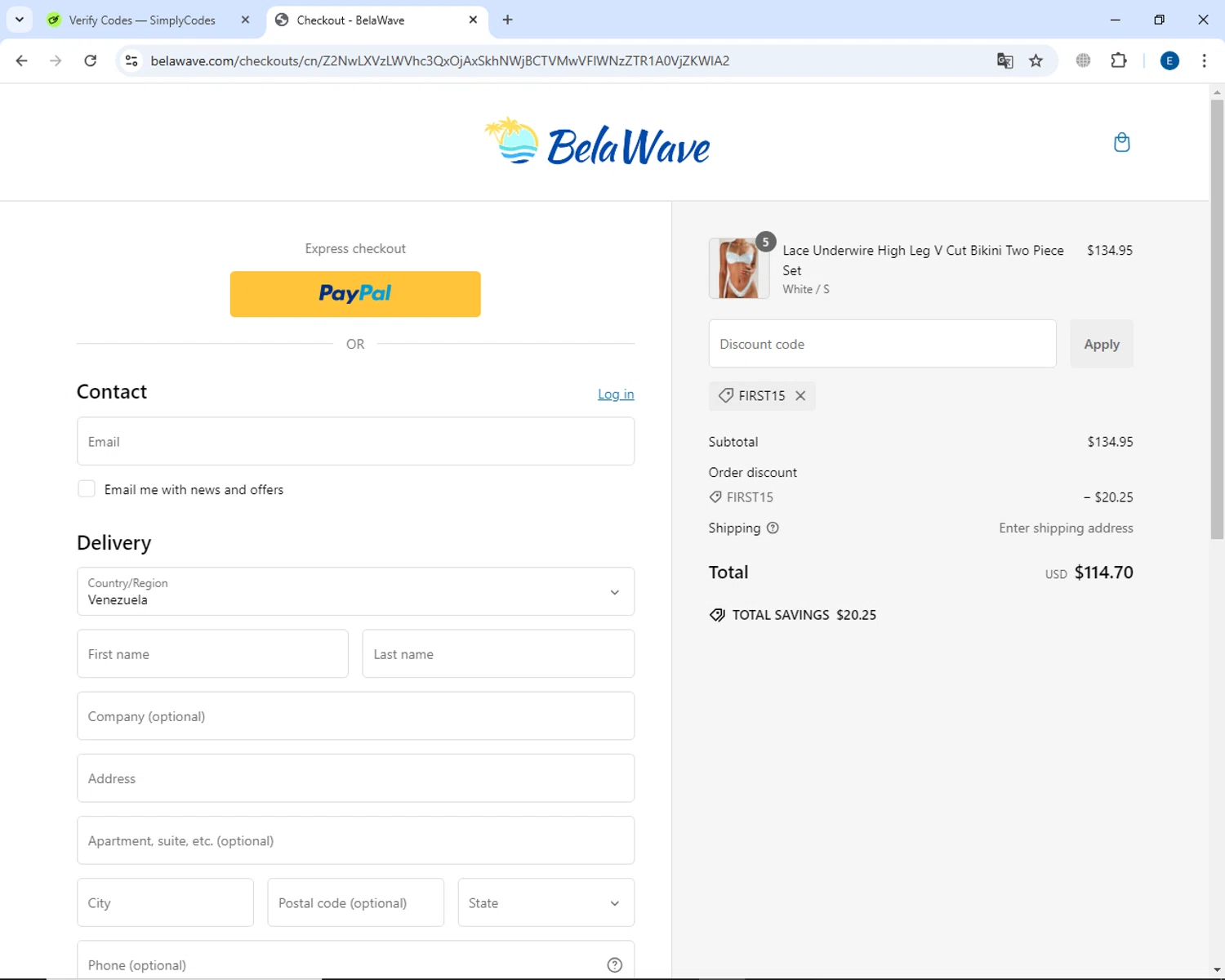Remove the FIRST15 discount tag

(800, 395)
